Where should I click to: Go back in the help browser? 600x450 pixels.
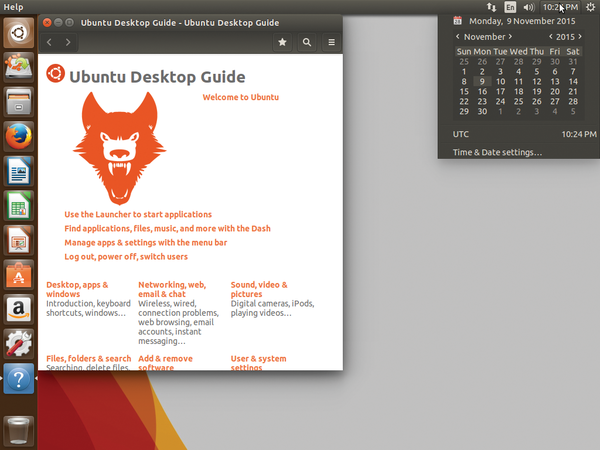coord(49,42)
